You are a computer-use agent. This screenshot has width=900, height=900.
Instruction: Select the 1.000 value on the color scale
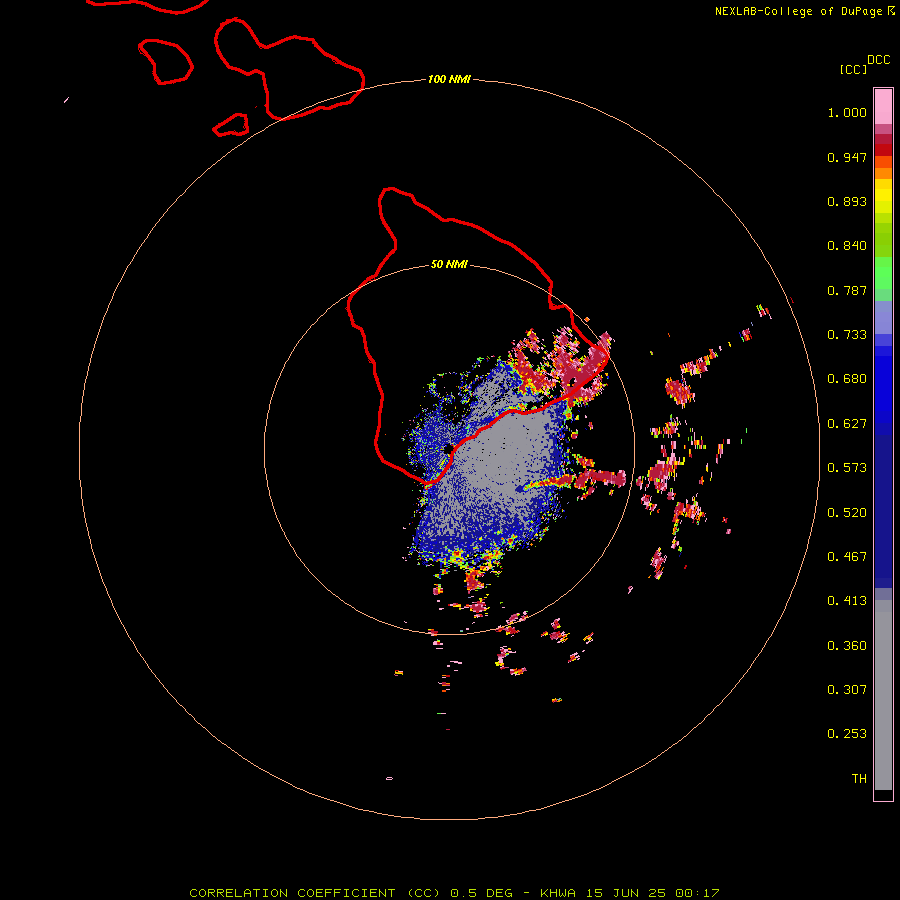(847, 112)
